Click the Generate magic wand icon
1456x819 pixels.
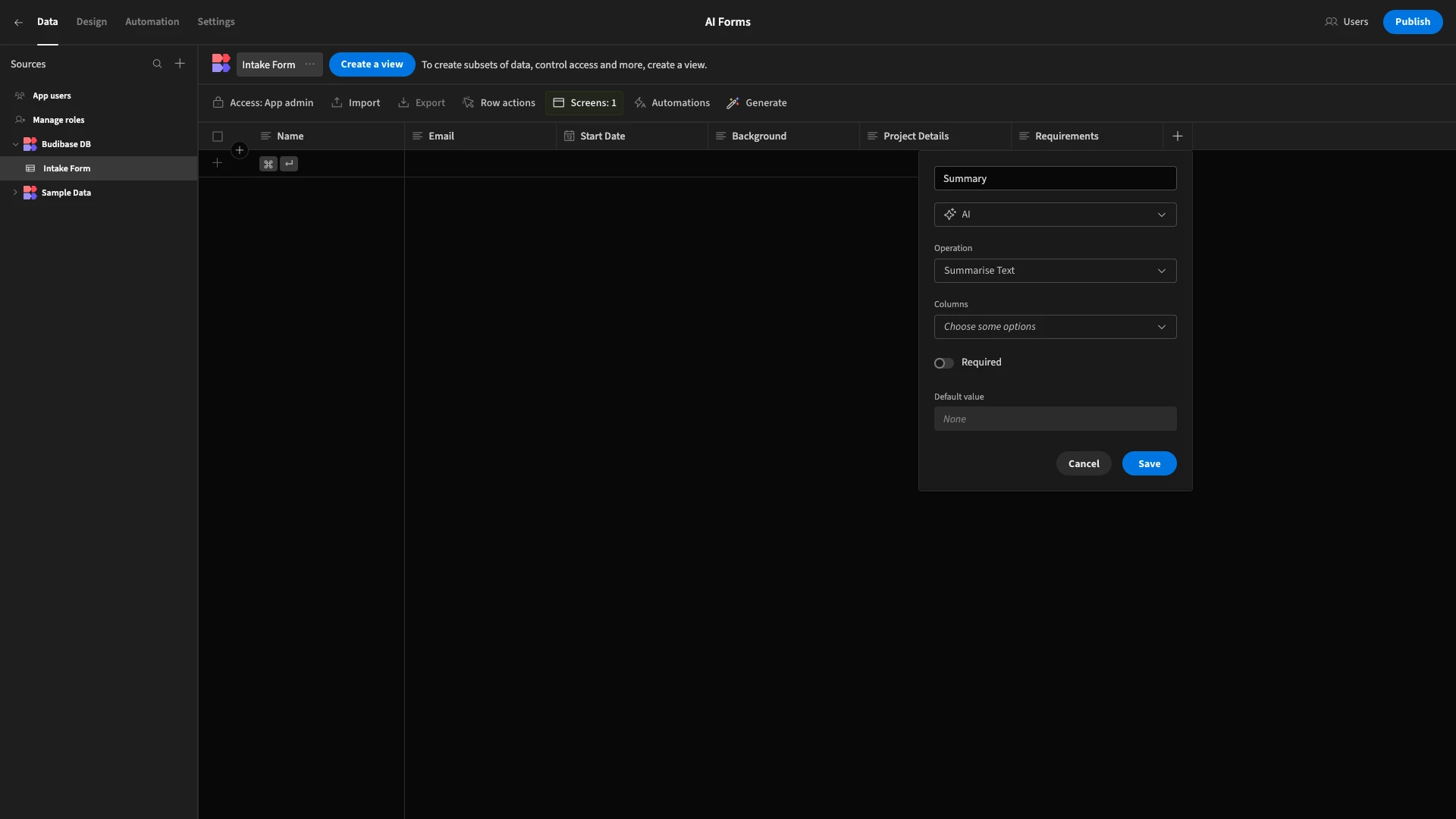point(733,103)
